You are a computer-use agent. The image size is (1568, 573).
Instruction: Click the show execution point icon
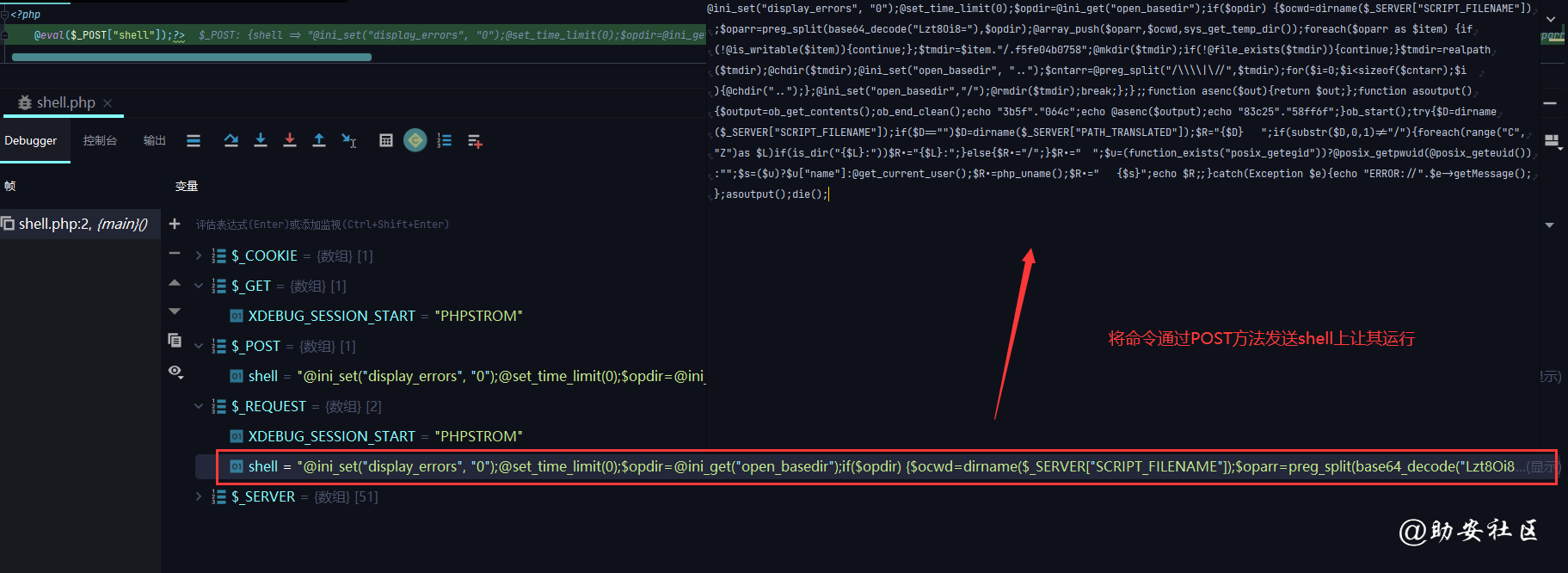coord(194,140)
